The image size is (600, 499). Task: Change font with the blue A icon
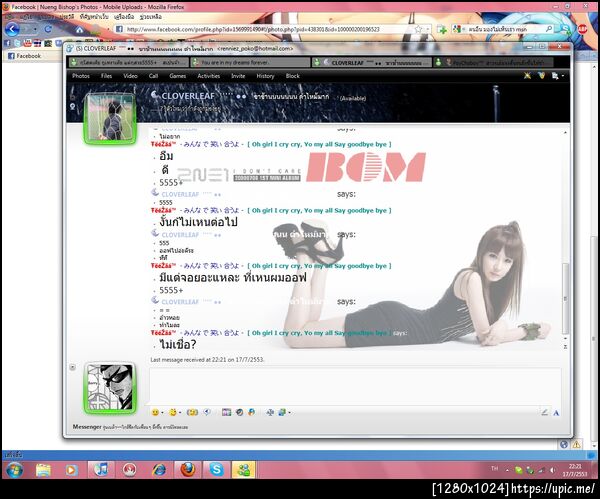[556, 413]
